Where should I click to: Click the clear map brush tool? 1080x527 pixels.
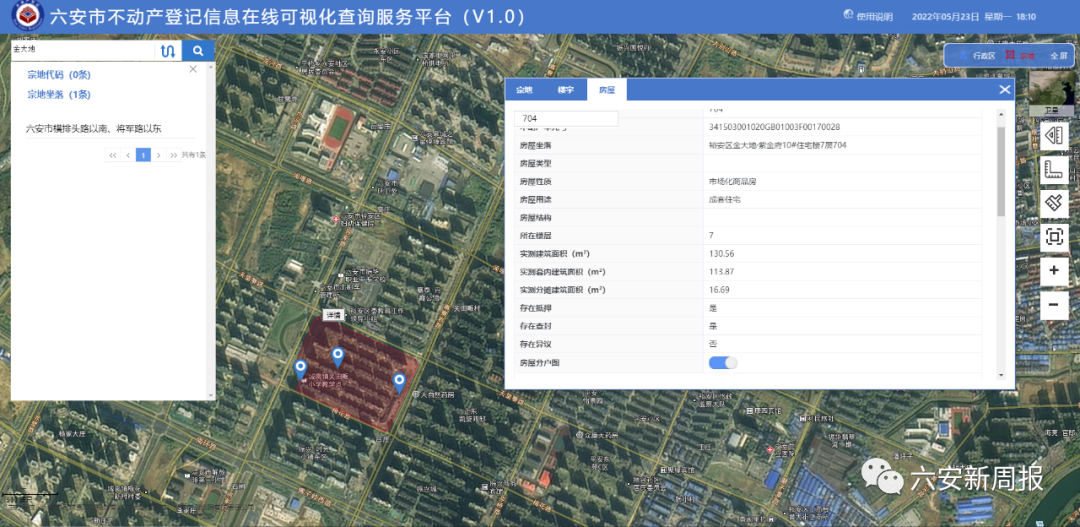[1054, 203]
